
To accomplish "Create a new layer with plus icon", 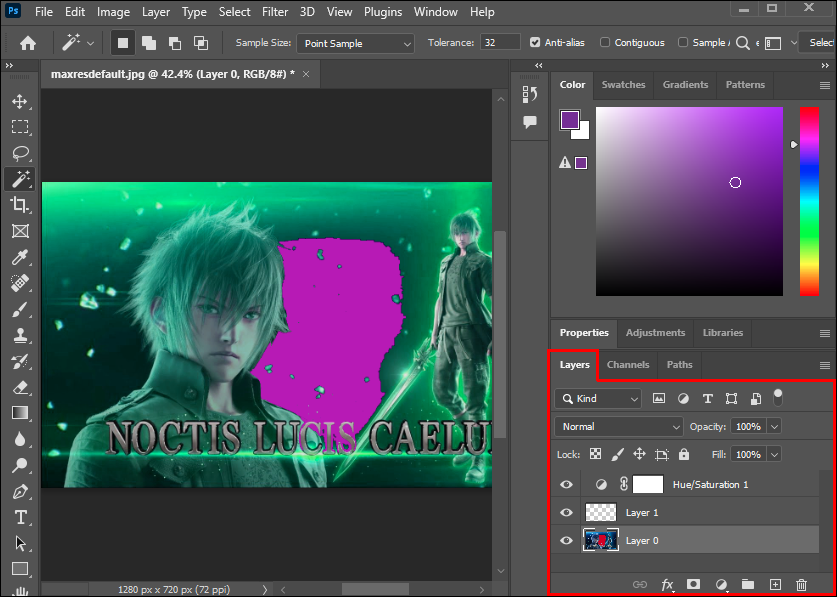I will 774,584.
